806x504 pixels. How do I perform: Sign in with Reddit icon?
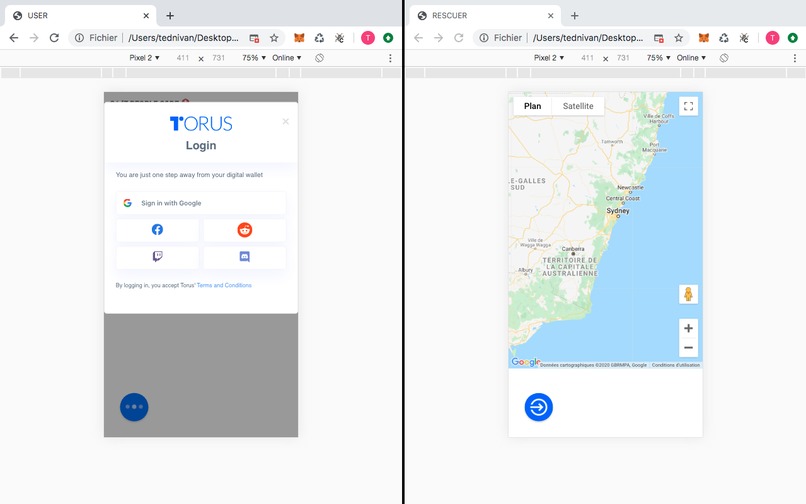tap(245, 230)
